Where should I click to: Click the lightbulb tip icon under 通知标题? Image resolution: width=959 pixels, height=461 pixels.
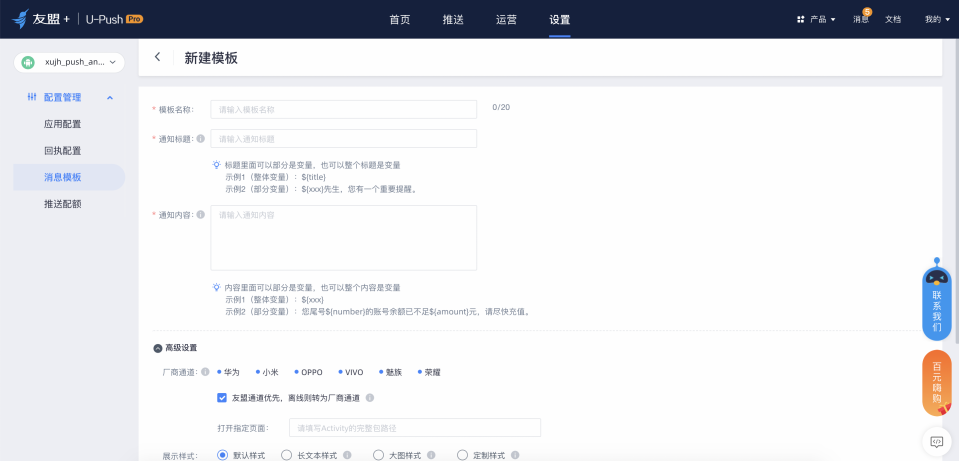pos(217,165)
